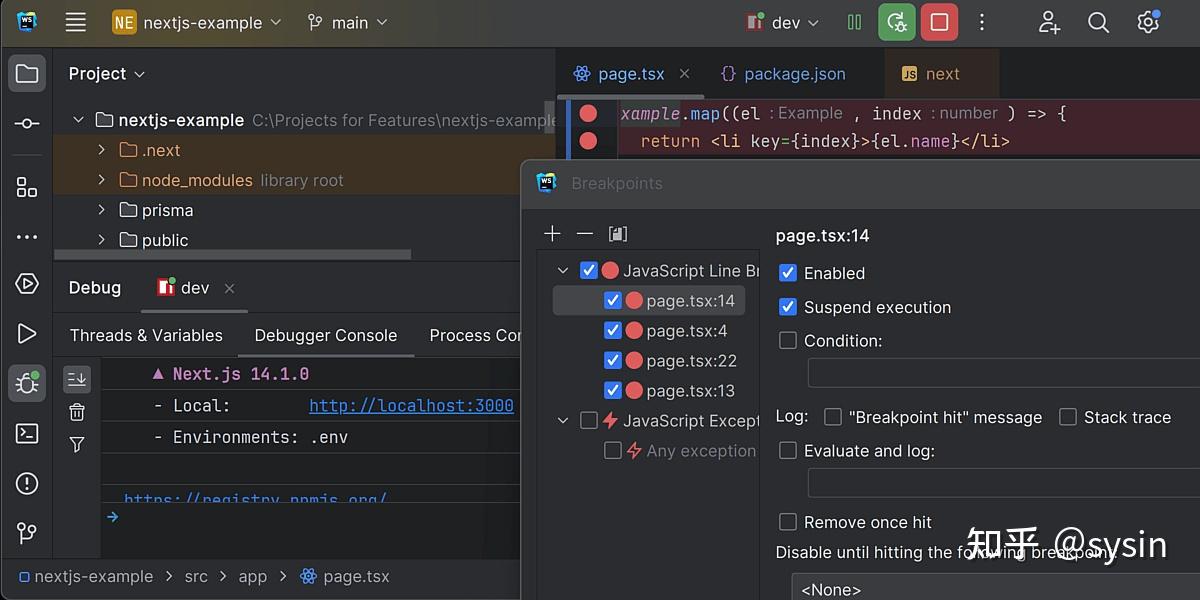Close the page.tsx editor tab
The width and height of the screenshot is (1200, 600).
coord(685,74)
